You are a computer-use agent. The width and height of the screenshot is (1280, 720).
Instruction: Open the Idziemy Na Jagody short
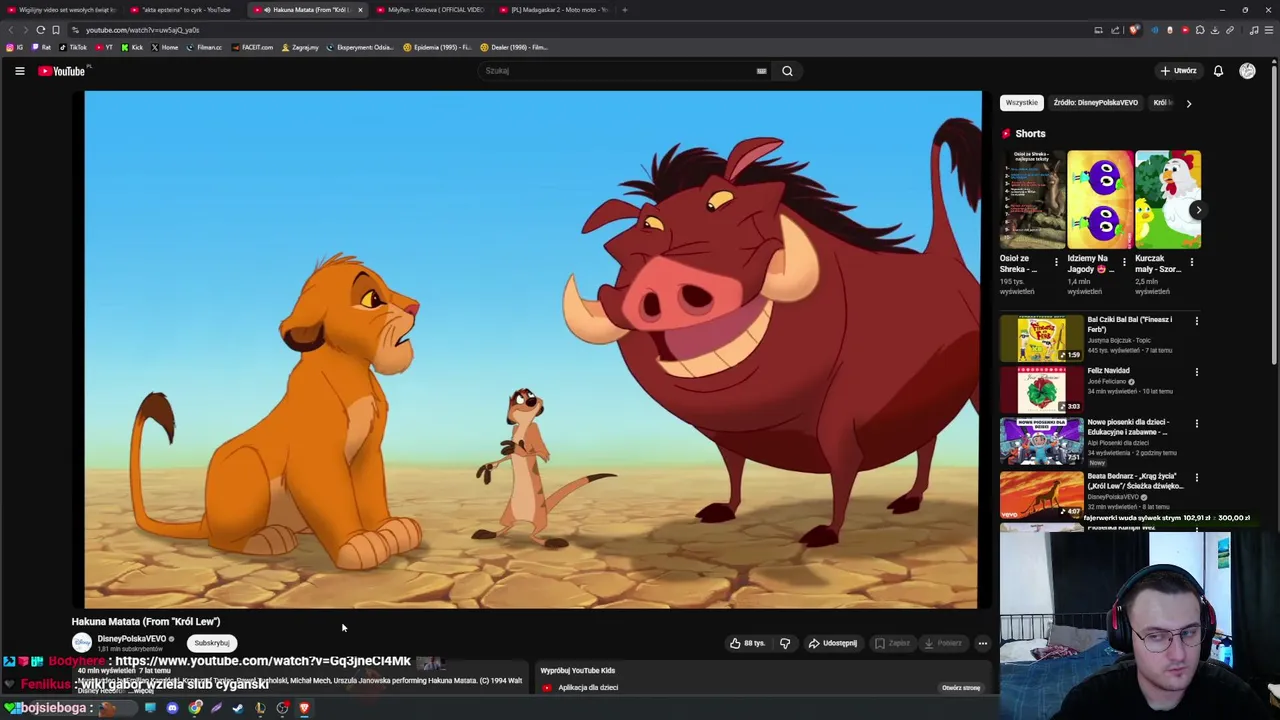click(1100, 200)
